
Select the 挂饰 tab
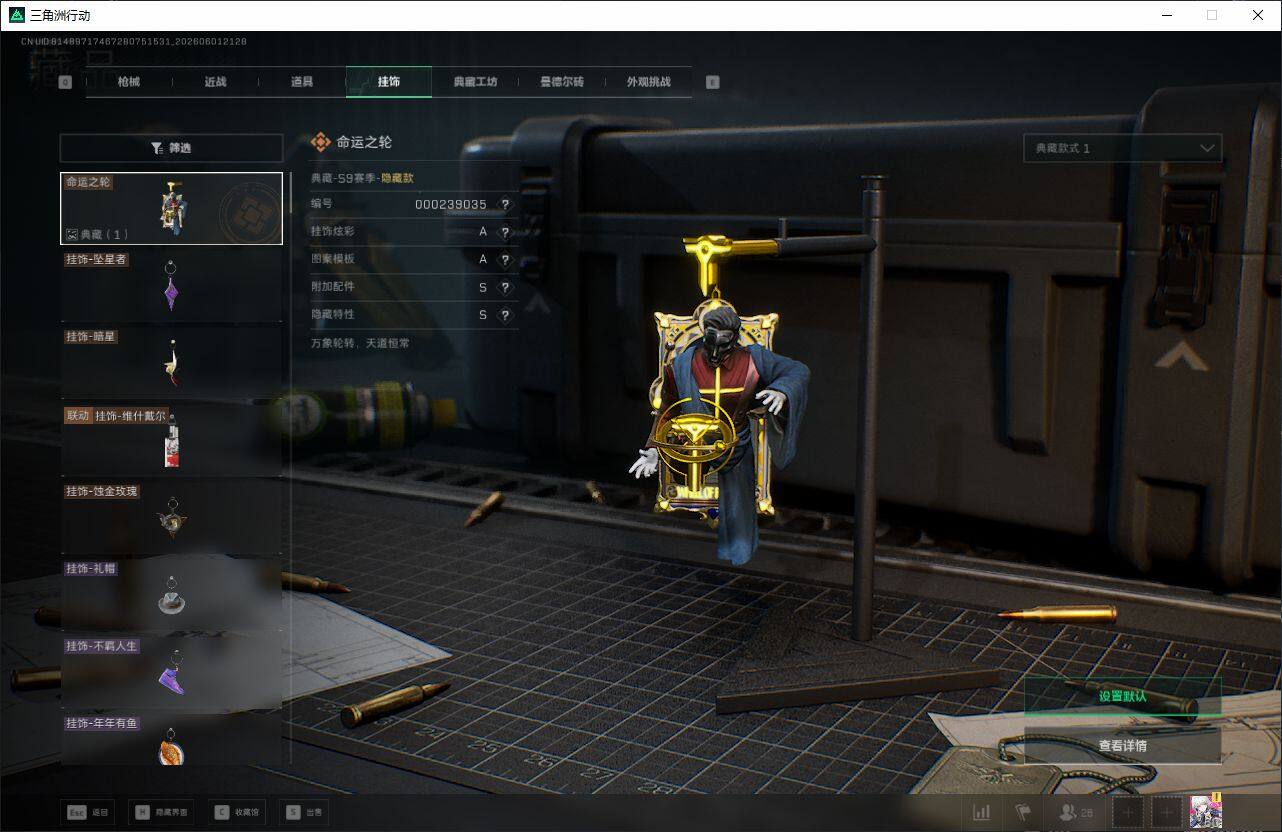click(389, 82)
